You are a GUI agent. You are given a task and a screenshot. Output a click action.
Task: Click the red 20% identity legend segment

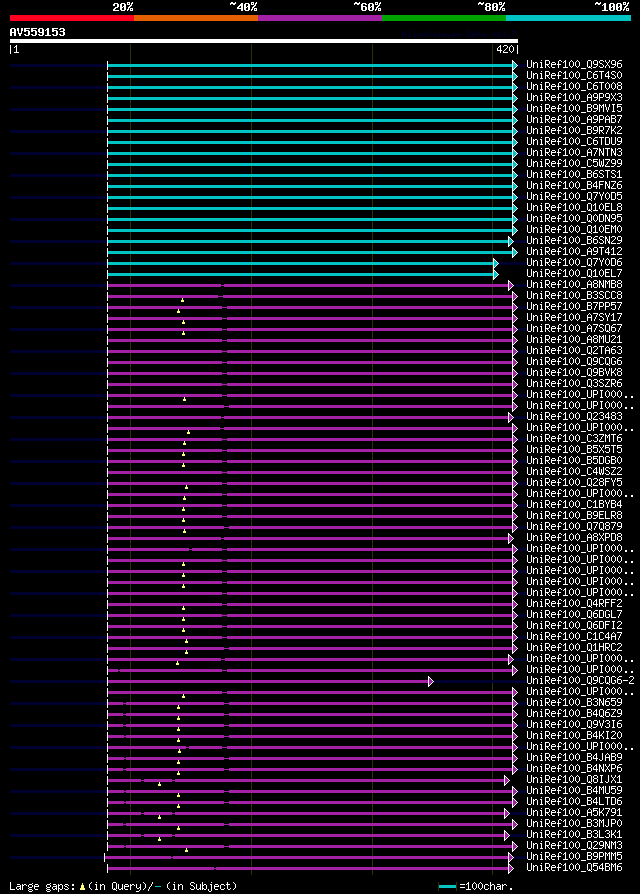pyautogui.click(x=72, y=18)
